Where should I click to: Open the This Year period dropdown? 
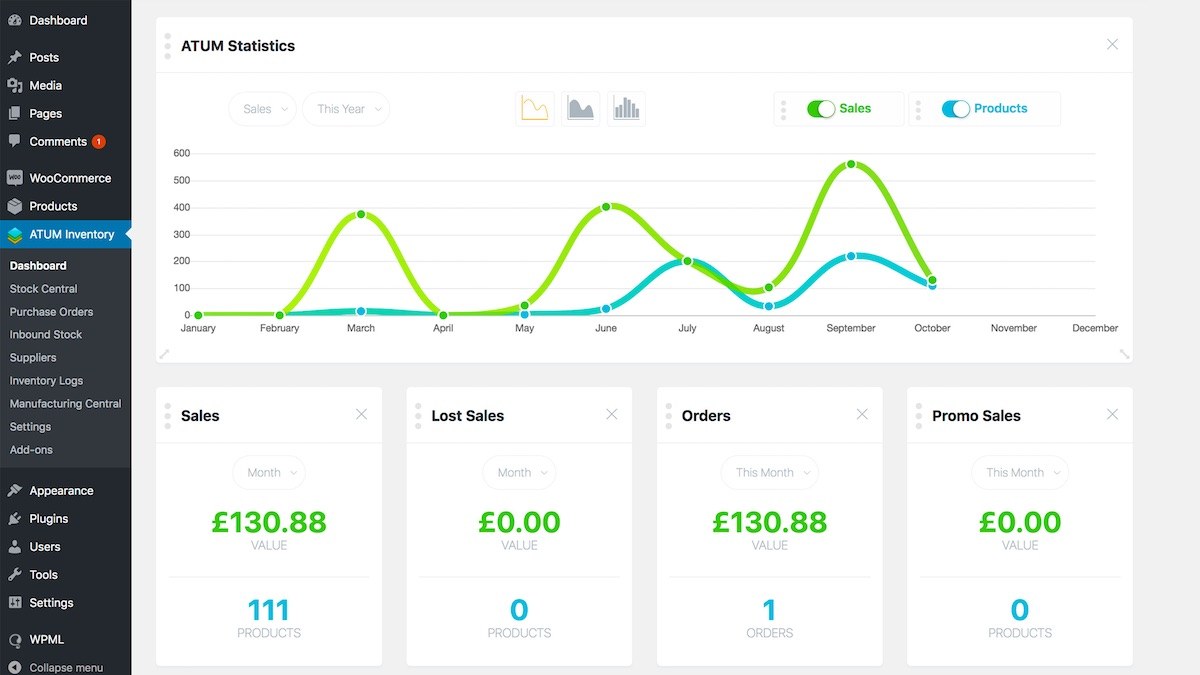coord(346,109)
